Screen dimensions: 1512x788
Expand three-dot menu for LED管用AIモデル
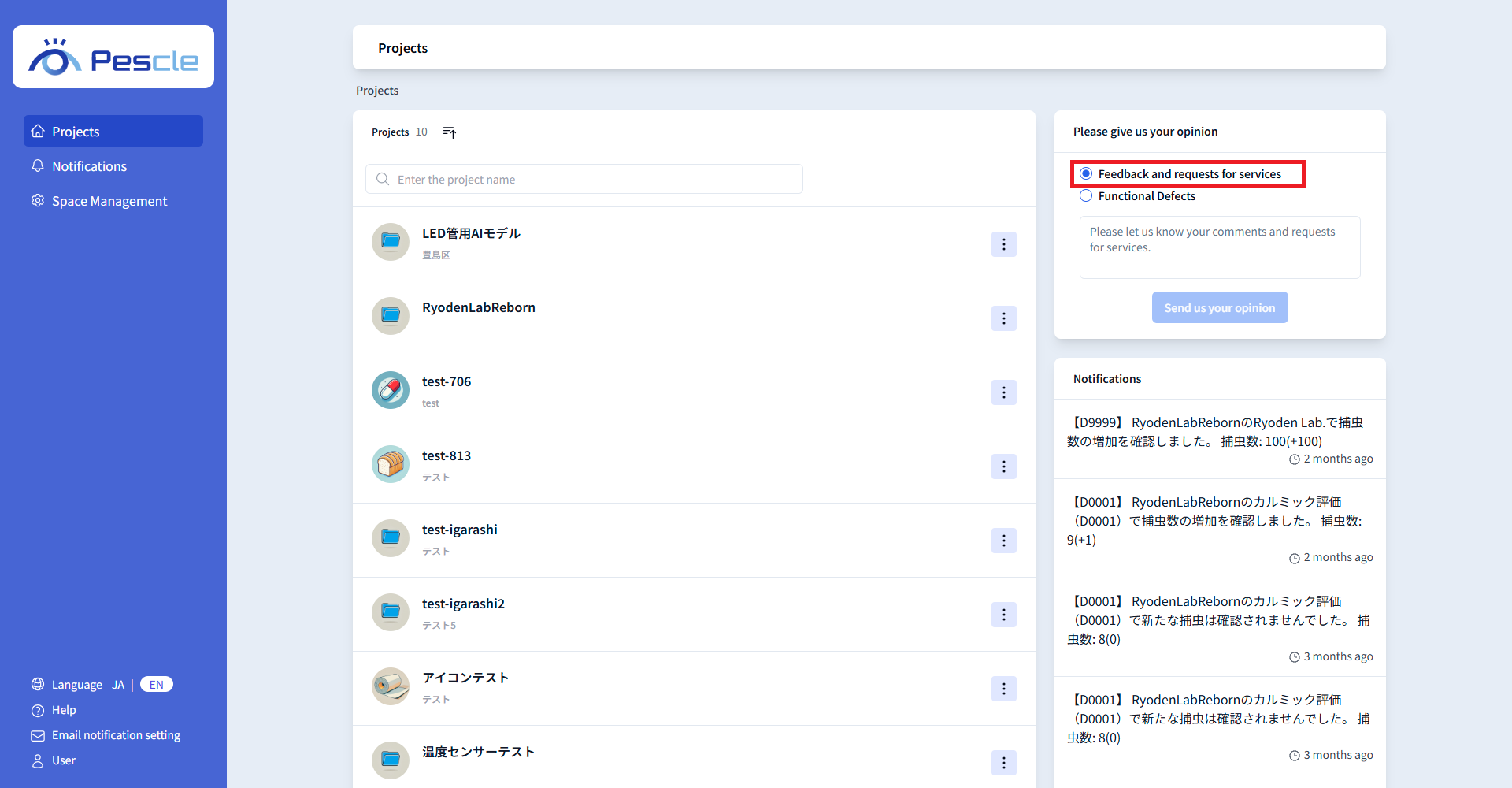1003,244
